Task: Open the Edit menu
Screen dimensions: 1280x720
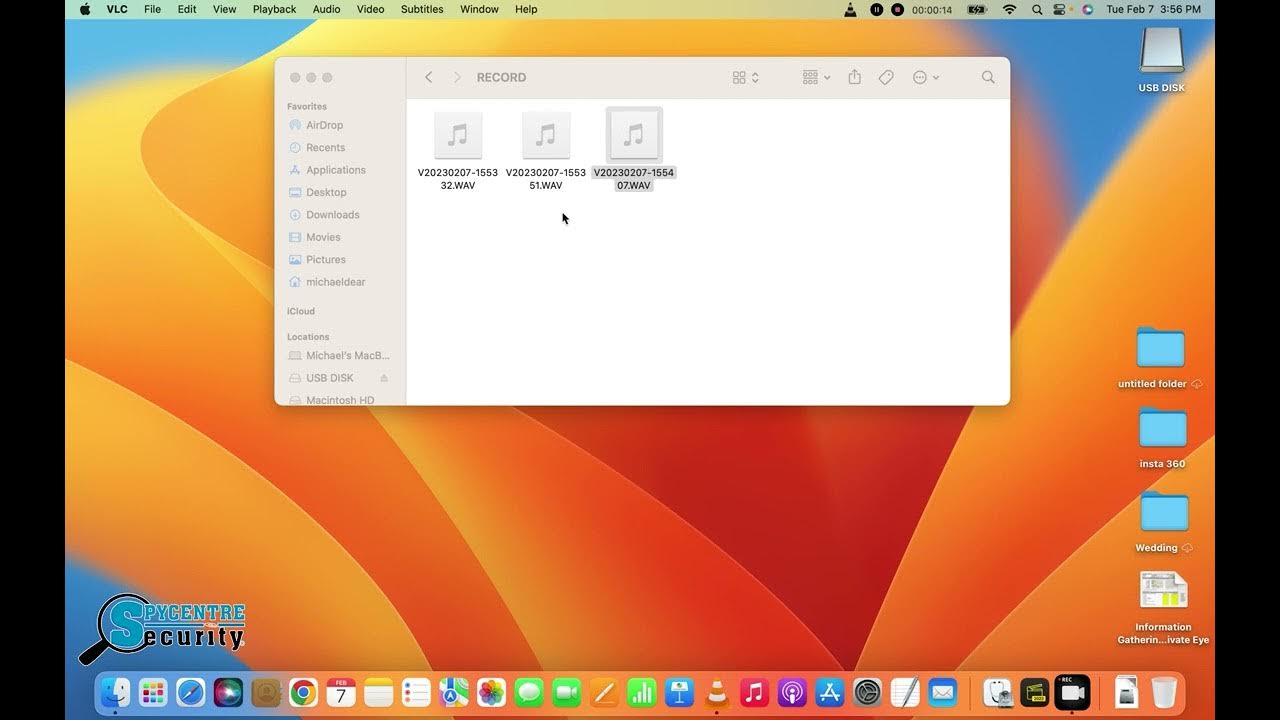Action: point(187,9)
